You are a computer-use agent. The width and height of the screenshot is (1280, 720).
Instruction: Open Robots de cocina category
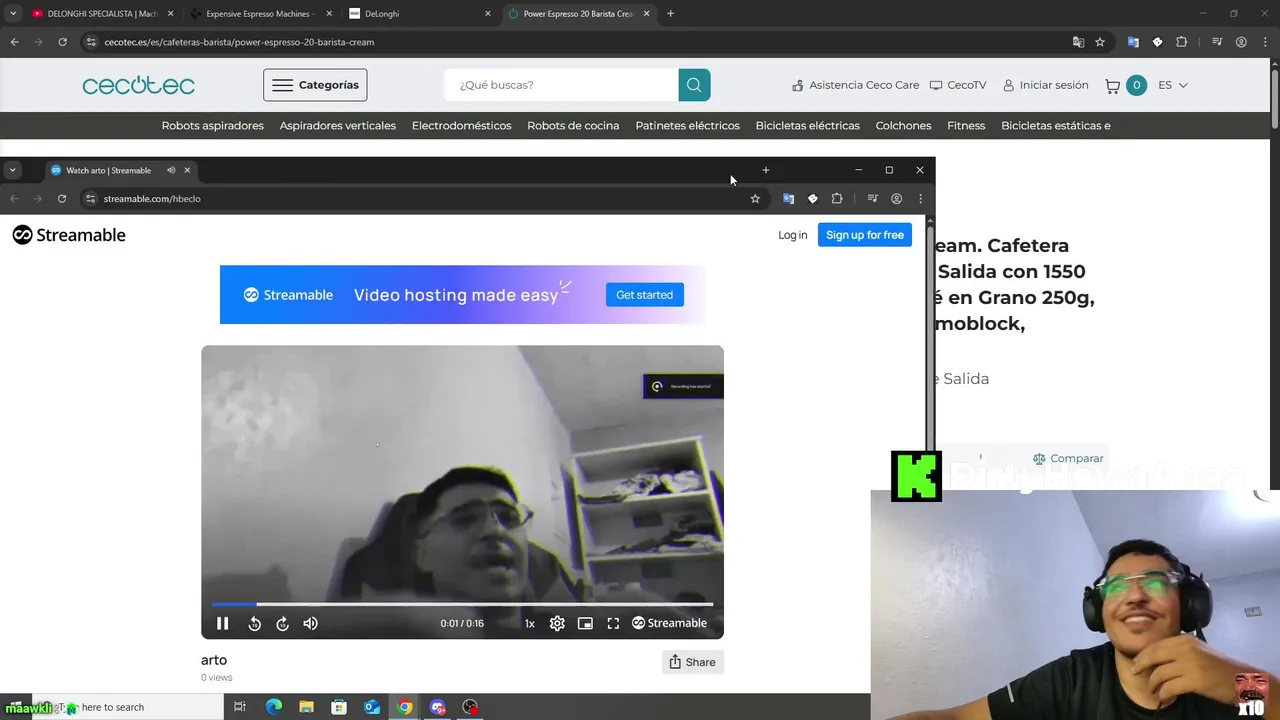[573, 126]
